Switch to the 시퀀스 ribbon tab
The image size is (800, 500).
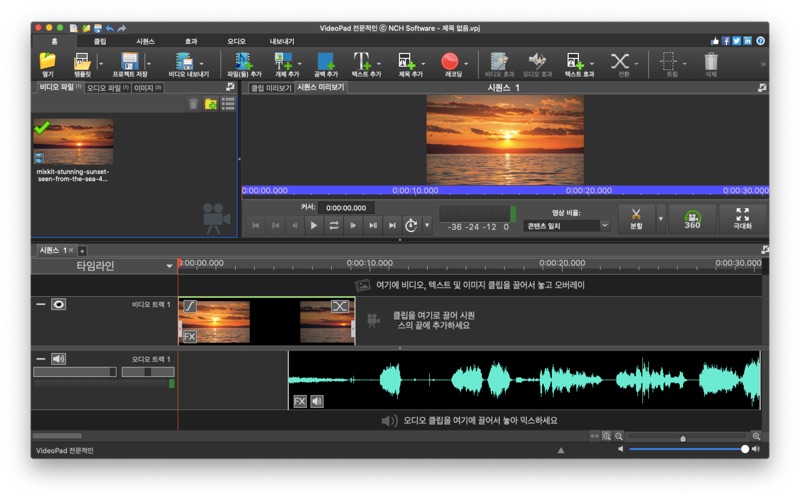click(x=145, y=41)
